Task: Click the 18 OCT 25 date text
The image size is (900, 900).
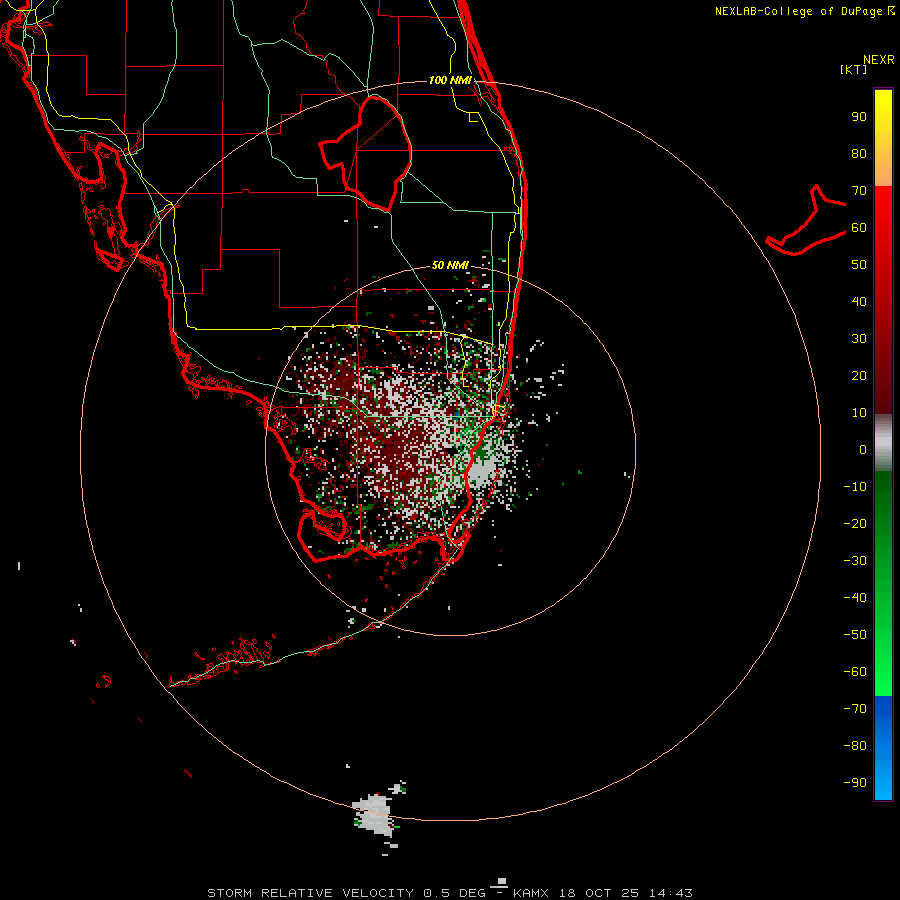Action: point(600,893)
